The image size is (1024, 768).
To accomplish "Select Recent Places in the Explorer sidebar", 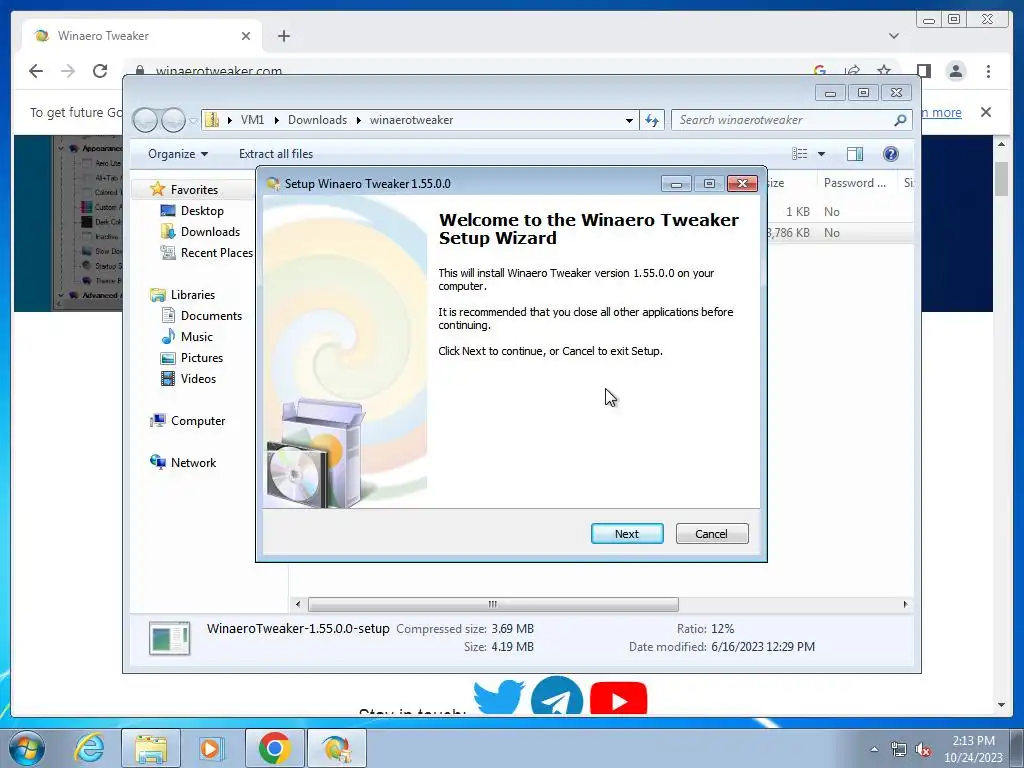I will click(216, 253).
